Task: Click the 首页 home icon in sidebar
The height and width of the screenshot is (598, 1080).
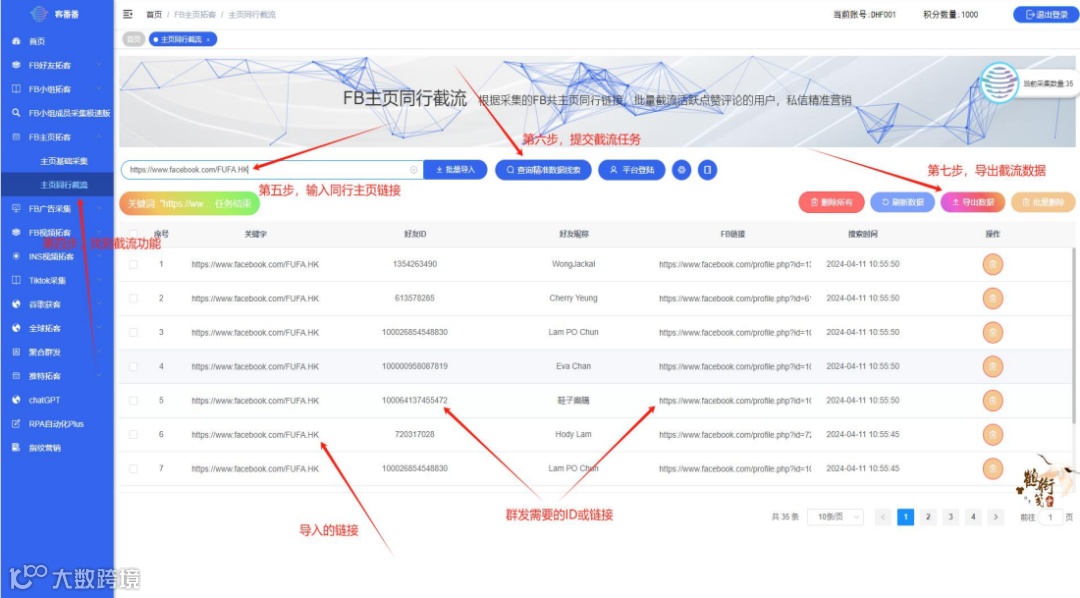Action: 16,41
